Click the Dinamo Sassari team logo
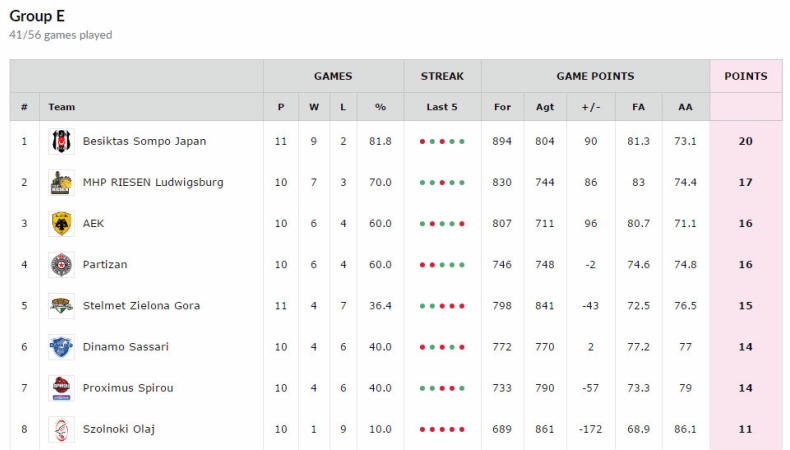This screenshot has height=450, width=790. coord(61,347)
